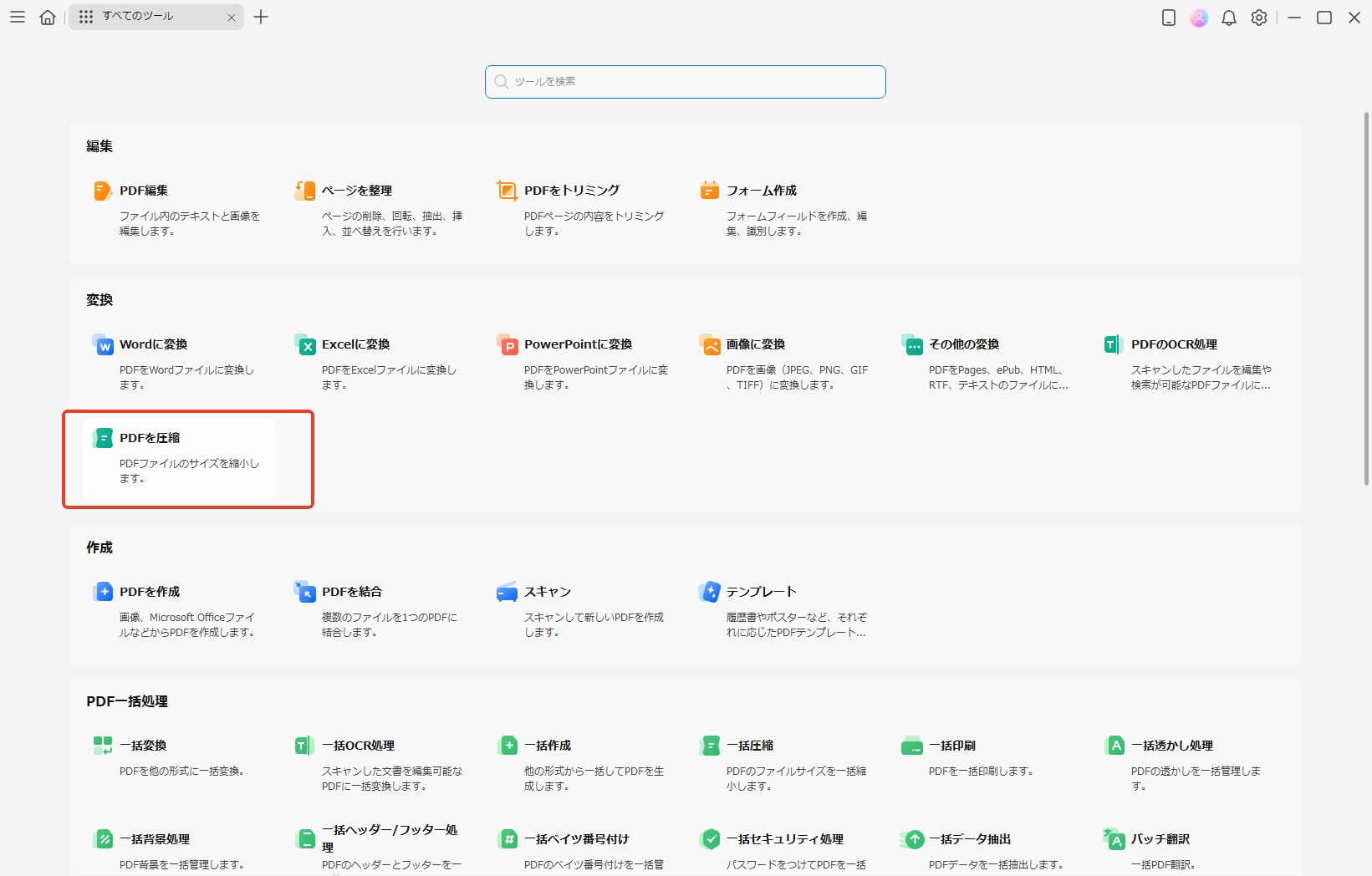Viewport: 1372px width, 876px height.
Task: Click the ツールを検索 search field
Action: (684, 81)
